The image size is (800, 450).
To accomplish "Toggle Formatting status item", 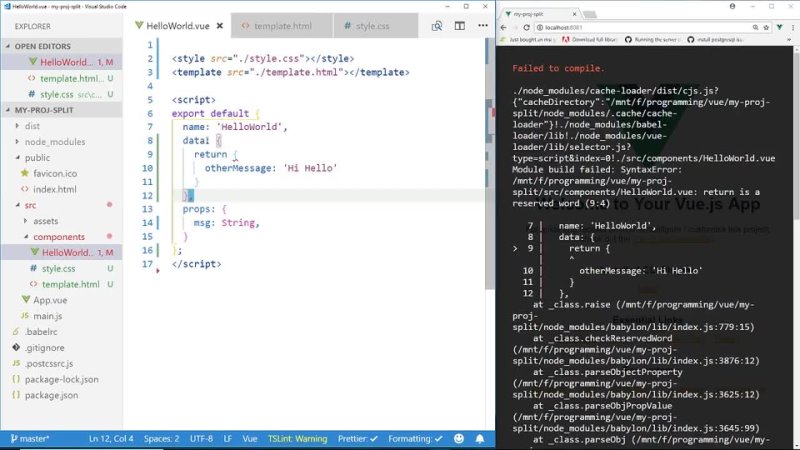I will [x=415, y=439].
